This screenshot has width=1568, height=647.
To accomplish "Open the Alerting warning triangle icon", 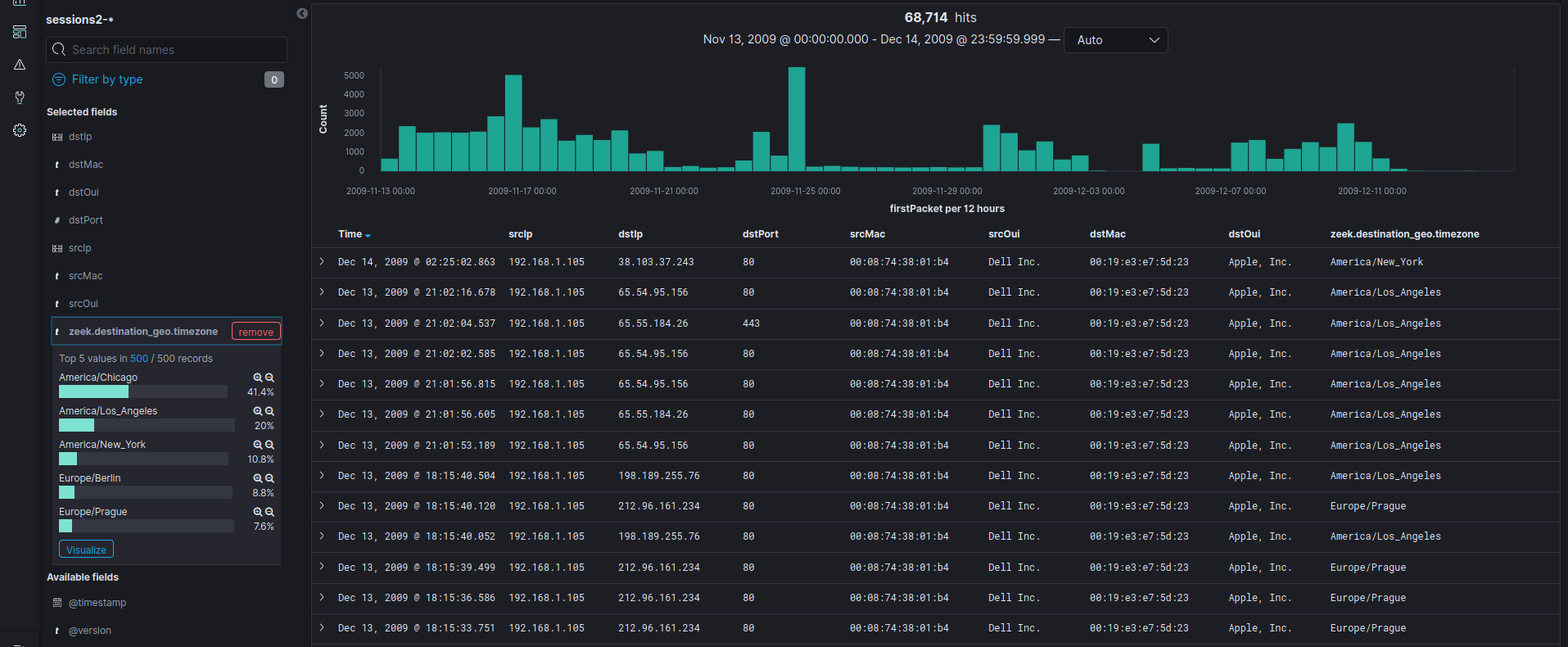I will tap(20, 65).
